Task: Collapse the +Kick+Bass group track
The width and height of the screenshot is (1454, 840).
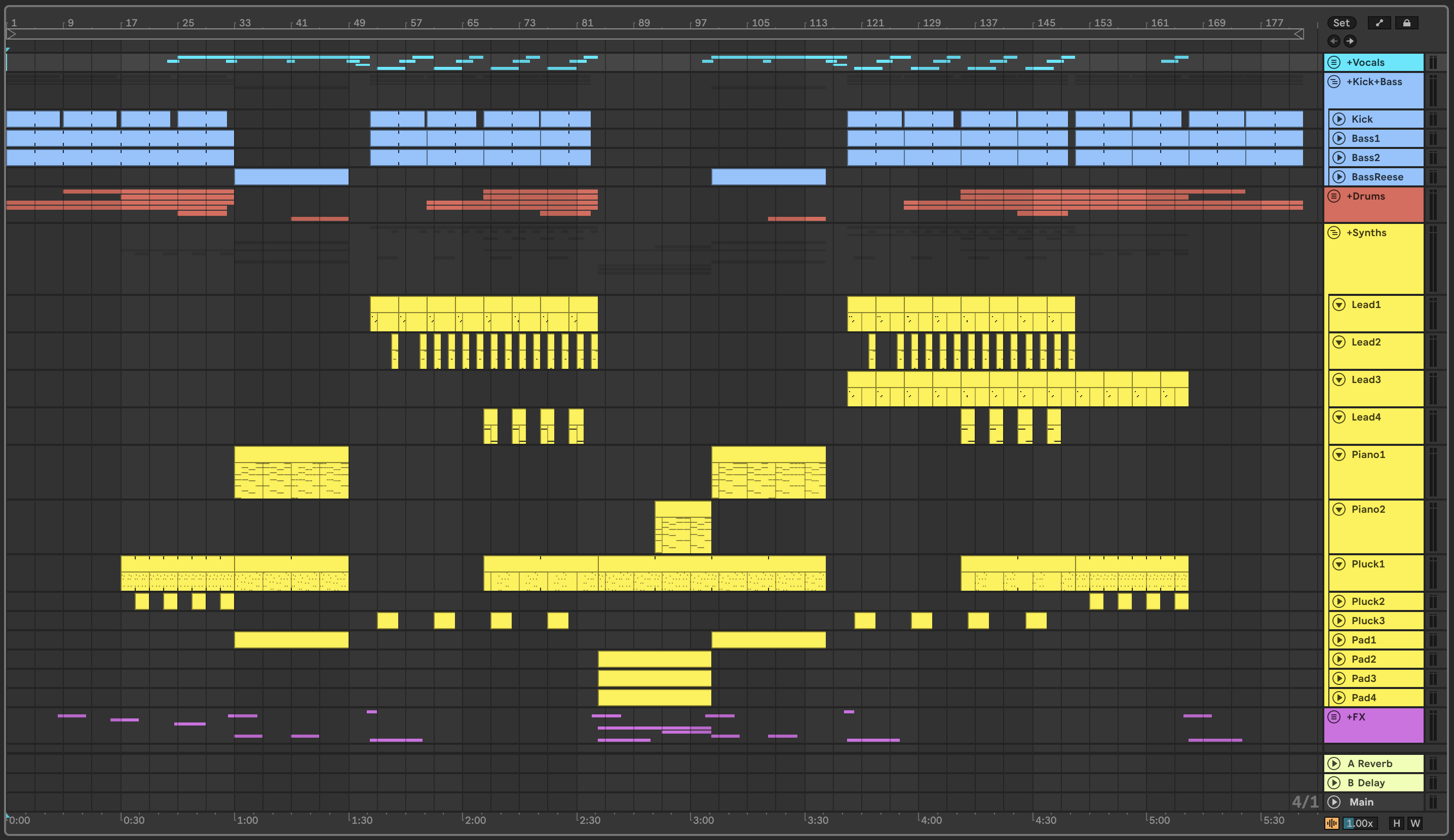Action: pos(1334,82)
